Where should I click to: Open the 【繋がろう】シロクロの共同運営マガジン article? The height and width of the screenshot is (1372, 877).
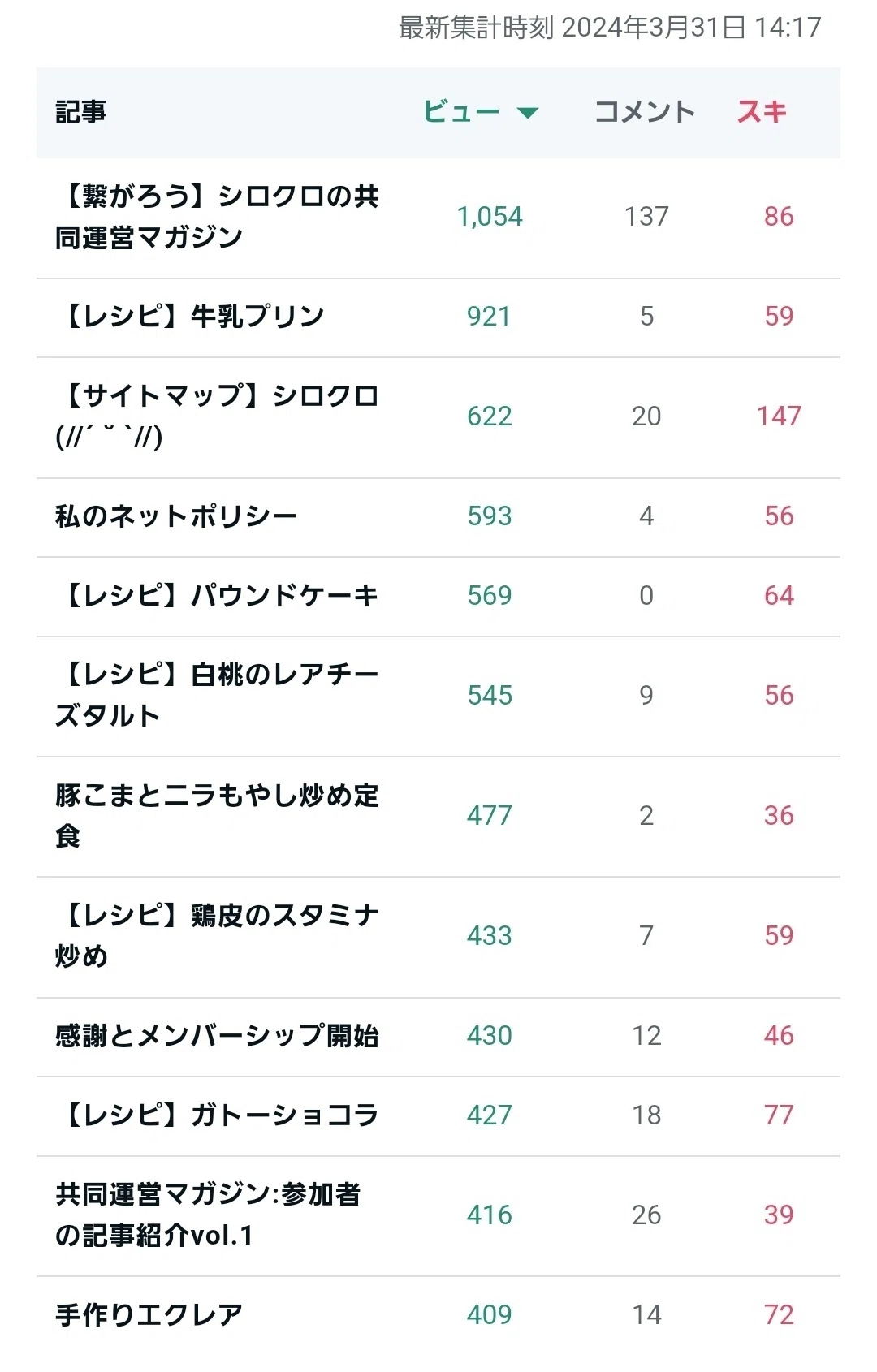tap(217, 217)
